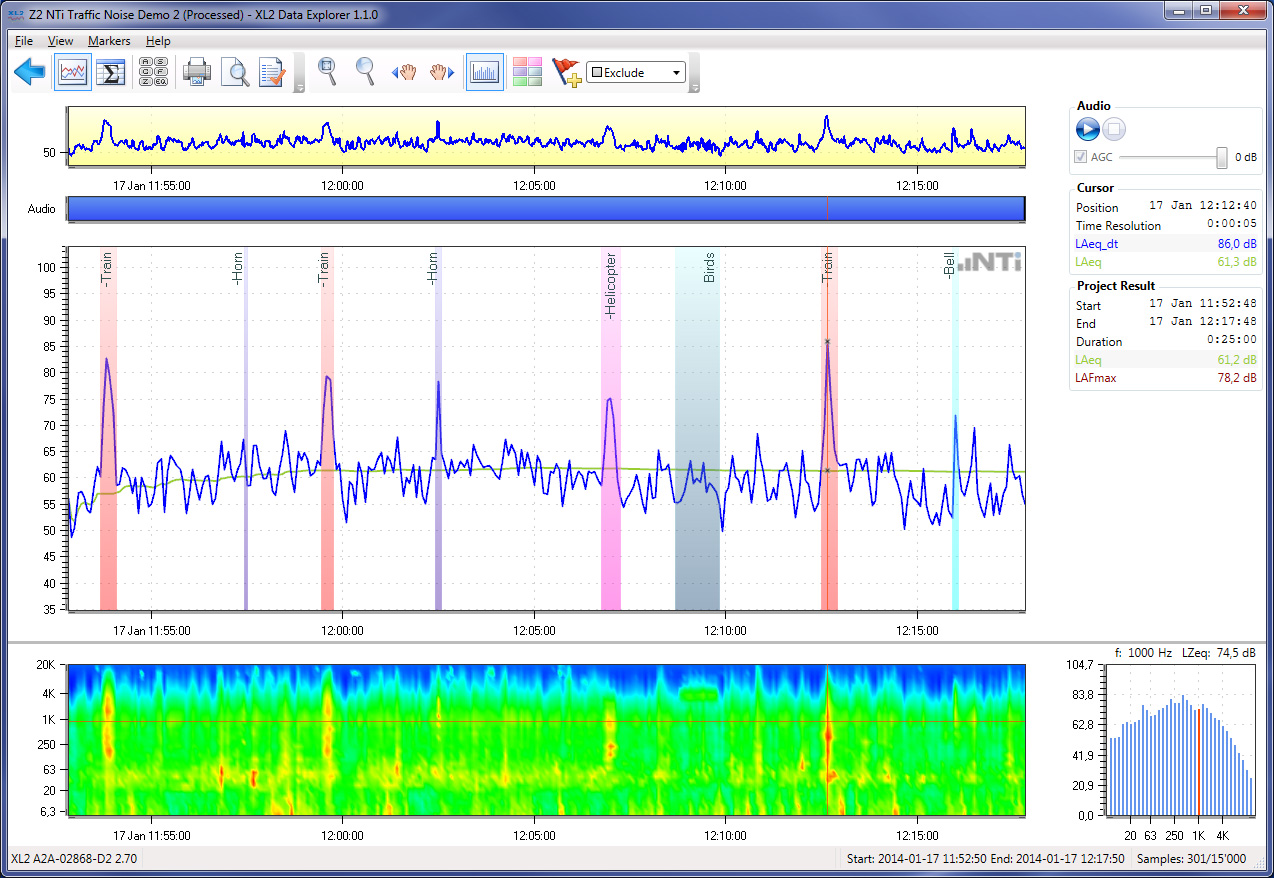Pan the chart right with hand icon

(x=443, y=72)
